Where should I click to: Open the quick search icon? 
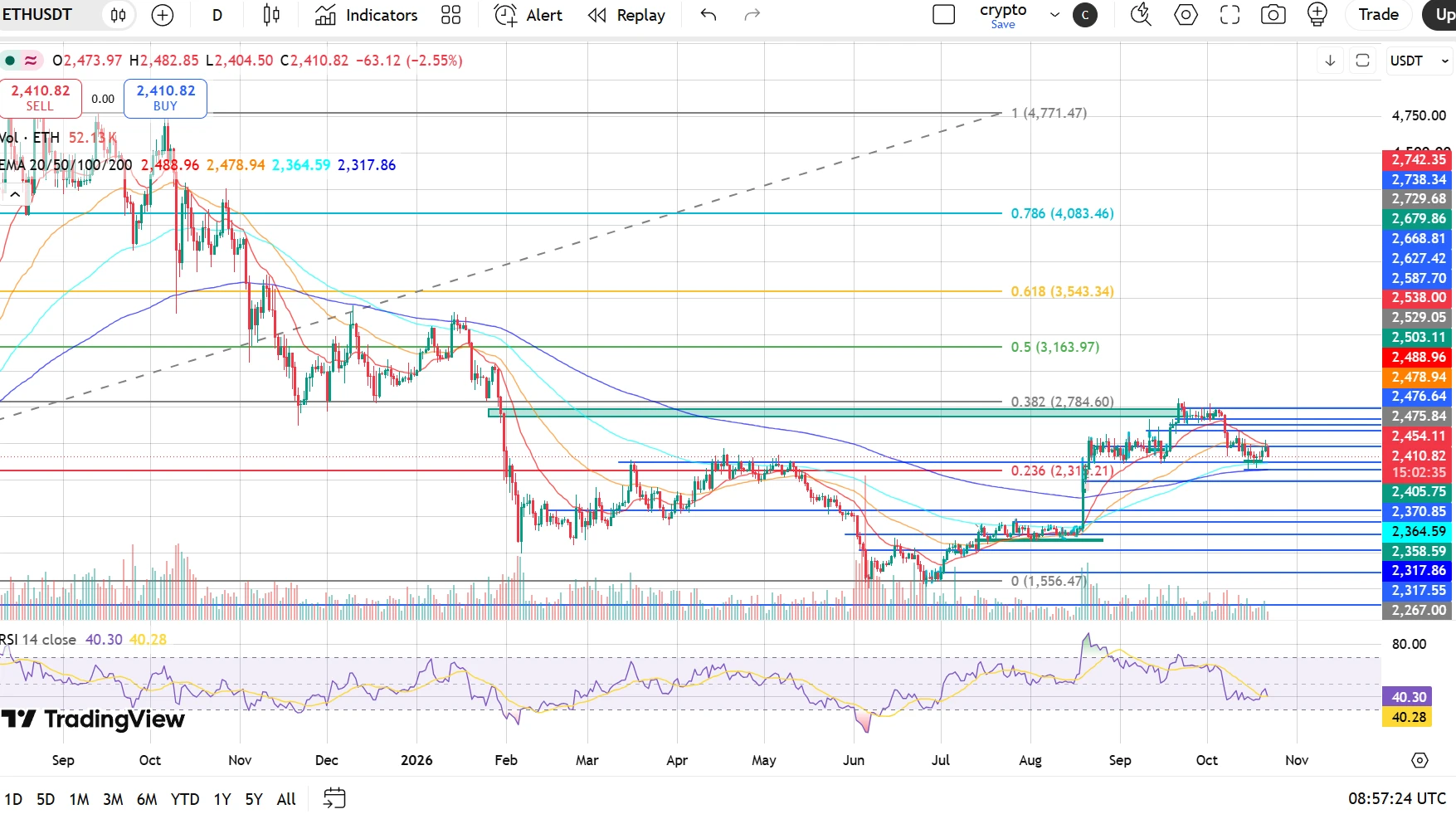[1142, 15]
